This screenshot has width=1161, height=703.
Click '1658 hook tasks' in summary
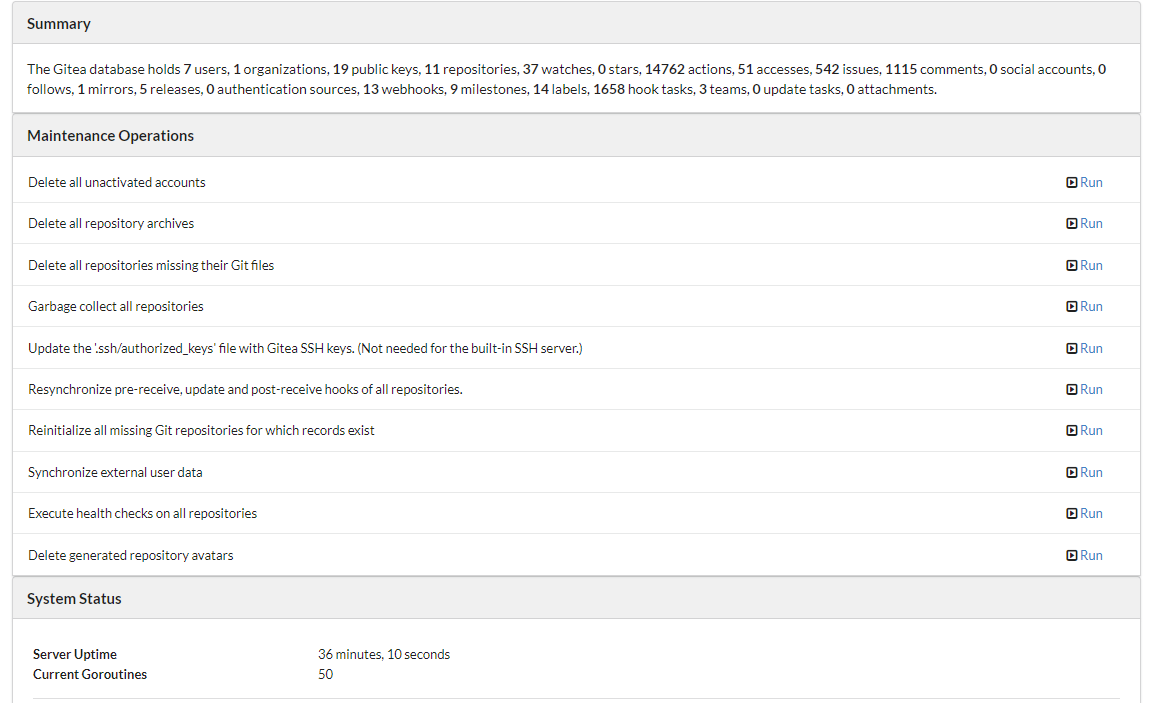643,89
